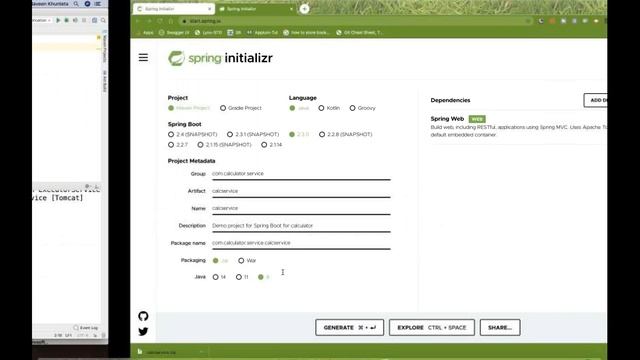The width and height of the screenshot is (640, 360).
Task: Open the Git Cheat Sheet bookmark
Action: (359, 33)
